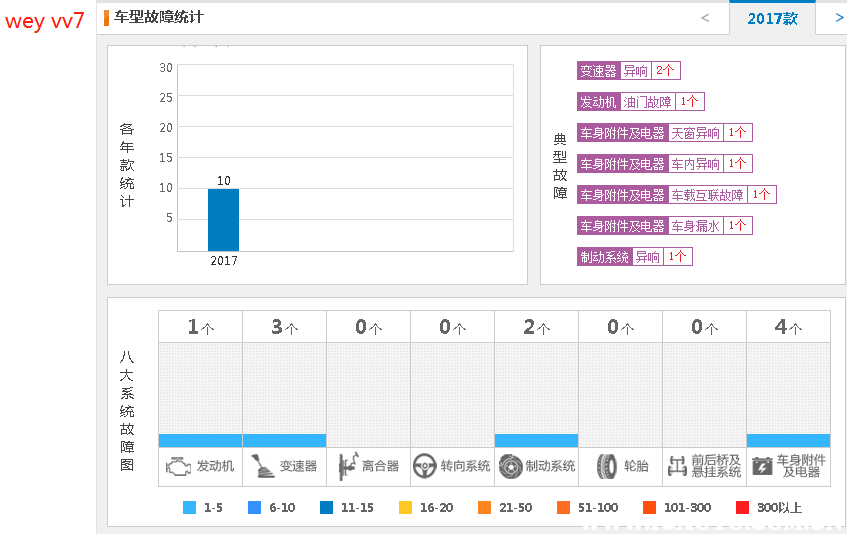Click the 2个 count above 制动系统
Screen dimensions: 847x534
point(536,327)
